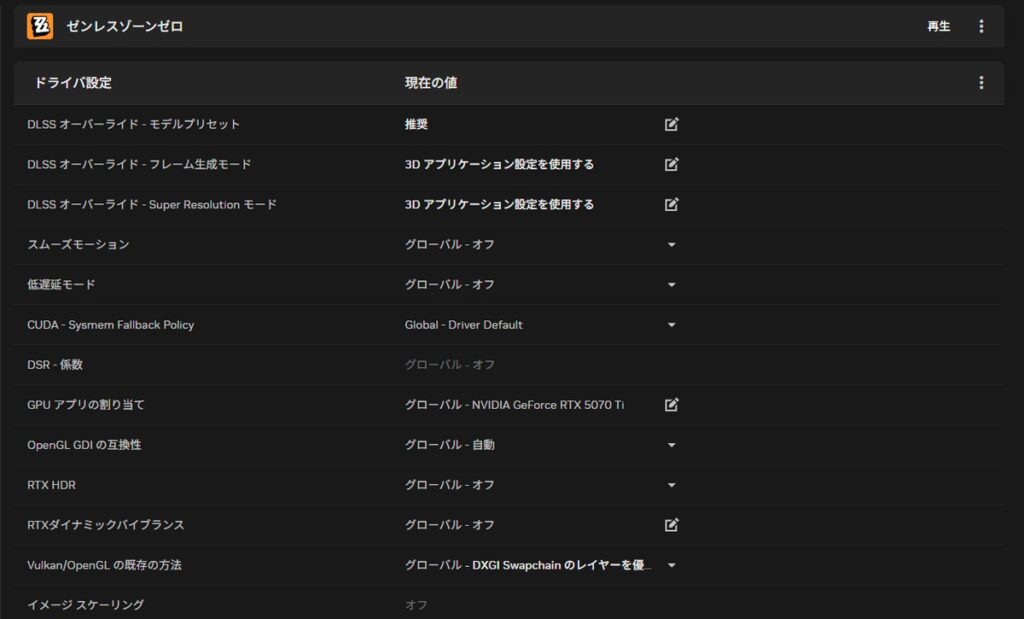The image size is (1024, 619).
Task: Click the DSR - 係数 row label
Action: coord(55,364)
